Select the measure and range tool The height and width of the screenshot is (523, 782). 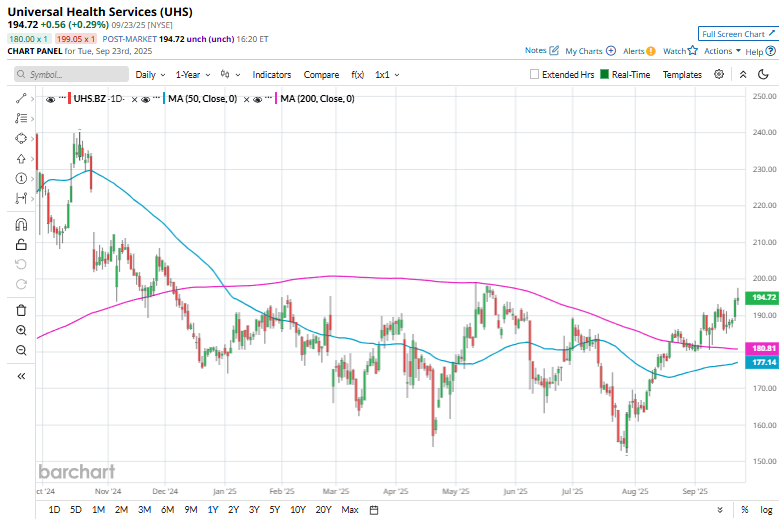pyautogui.click(x=21, y=198)
